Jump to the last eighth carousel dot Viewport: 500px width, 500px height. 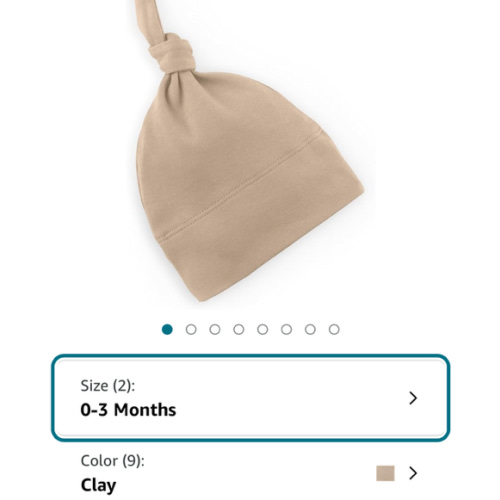[334, 329]
